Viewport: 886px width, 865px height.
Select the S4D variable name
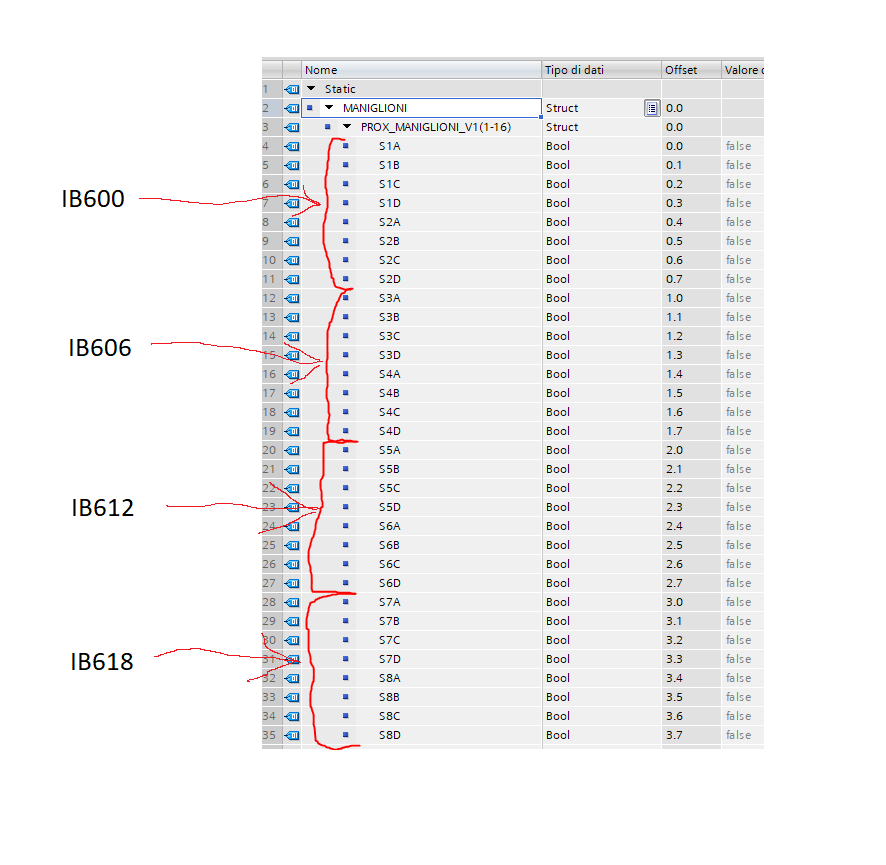click(x=389, y=431)
